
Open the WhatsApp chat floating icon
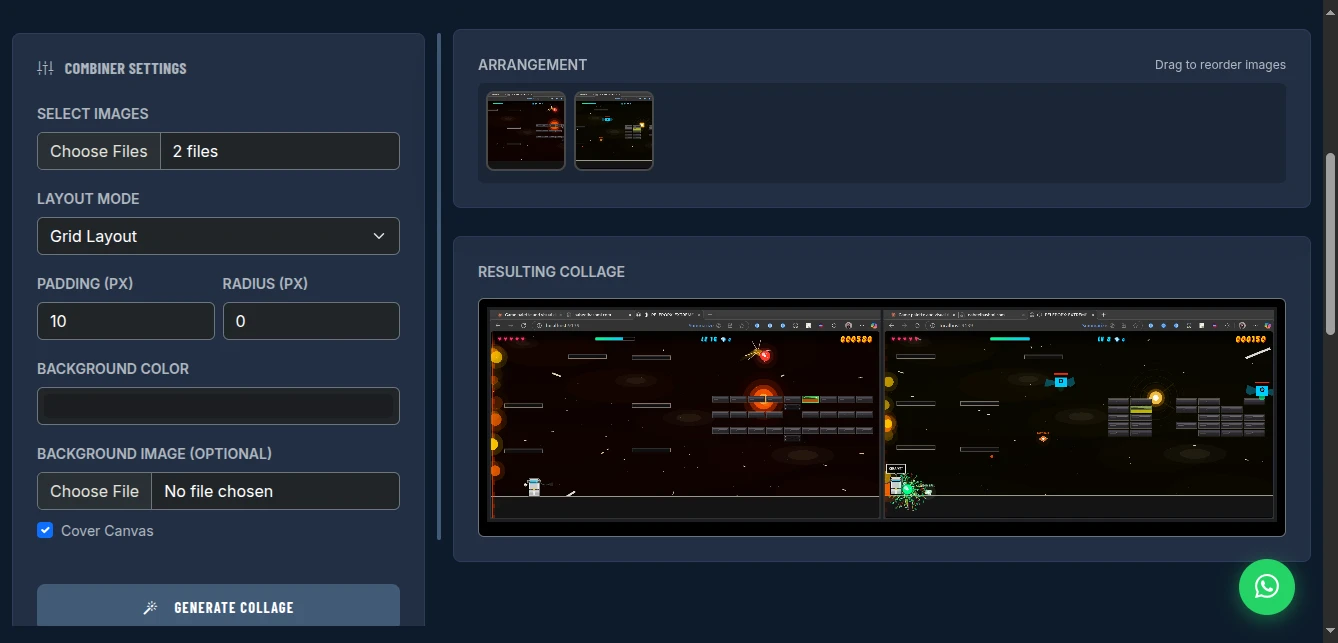point(1266,586)
